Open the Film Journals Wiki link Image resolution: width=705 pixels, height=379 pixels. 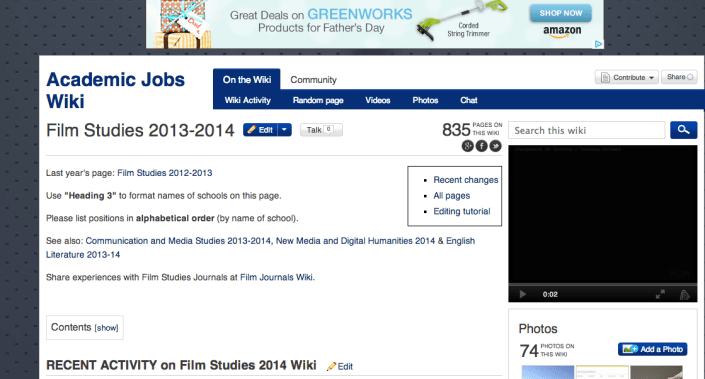(x=277, y=277)
